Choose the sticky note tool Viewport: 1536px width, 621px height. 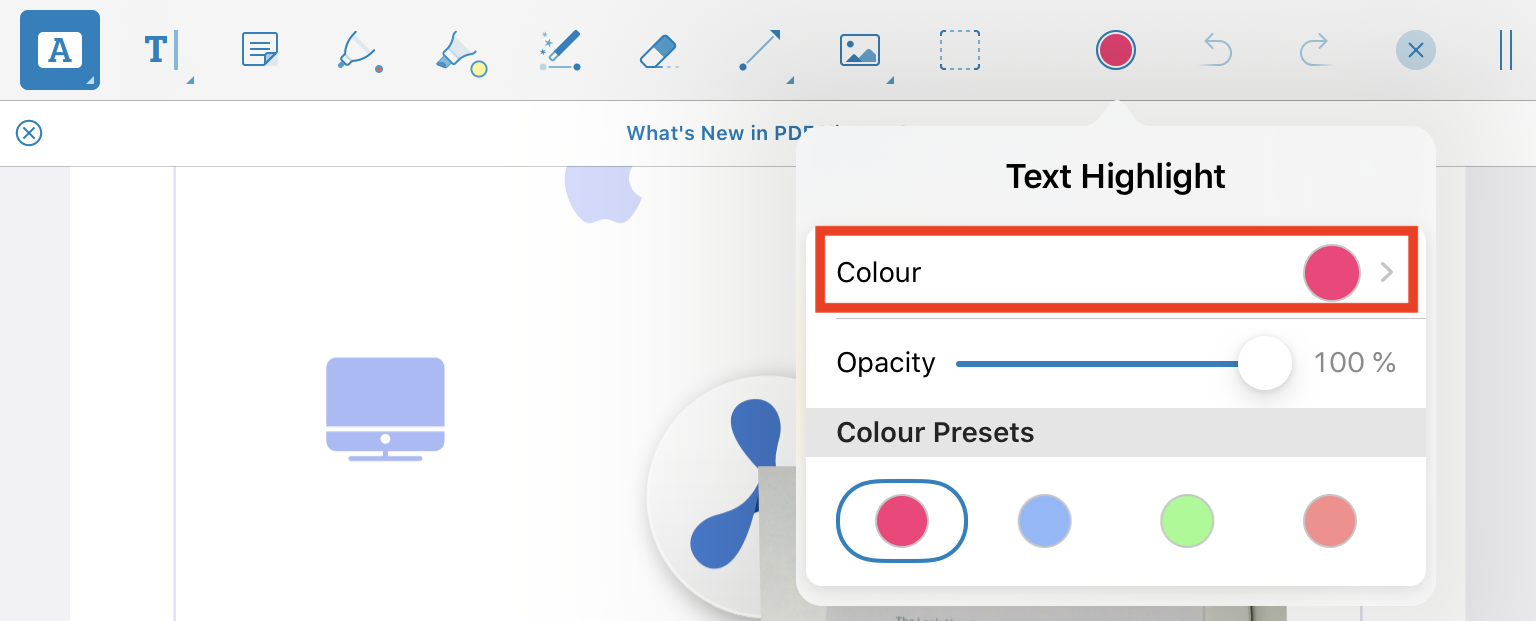[260, 50]
